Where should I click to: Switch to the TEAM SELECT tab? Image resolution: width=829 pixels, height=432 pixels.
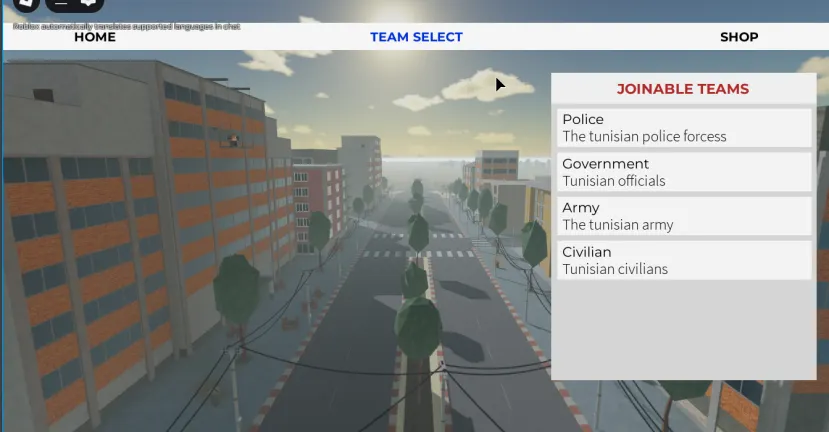click(x=416, y=37)
